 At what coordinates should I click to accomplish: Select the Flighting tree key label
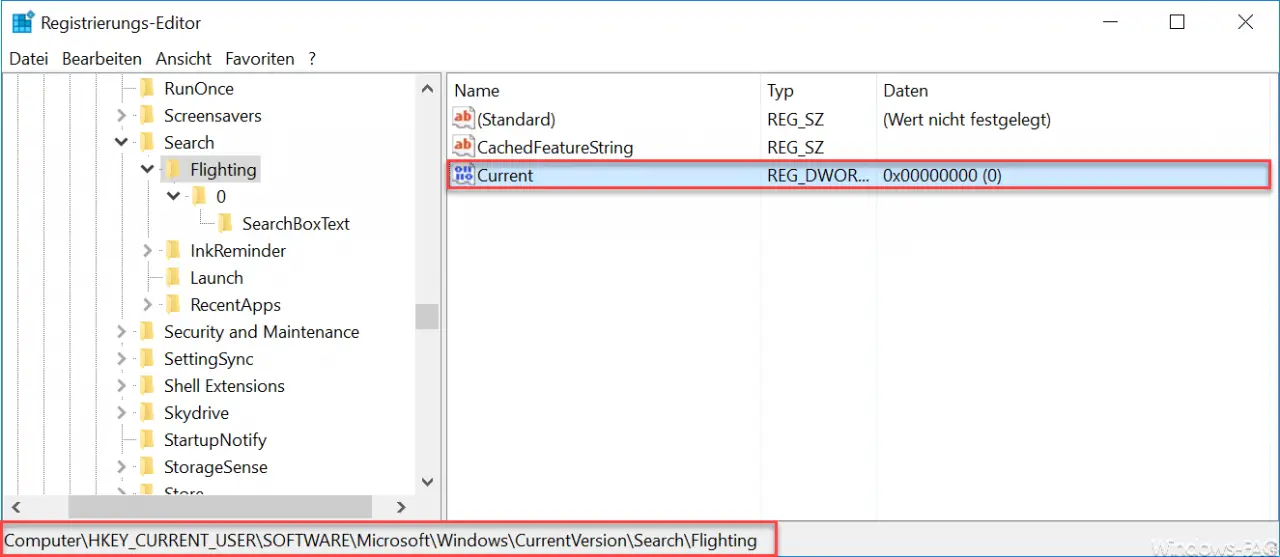[x=224, y=169]
